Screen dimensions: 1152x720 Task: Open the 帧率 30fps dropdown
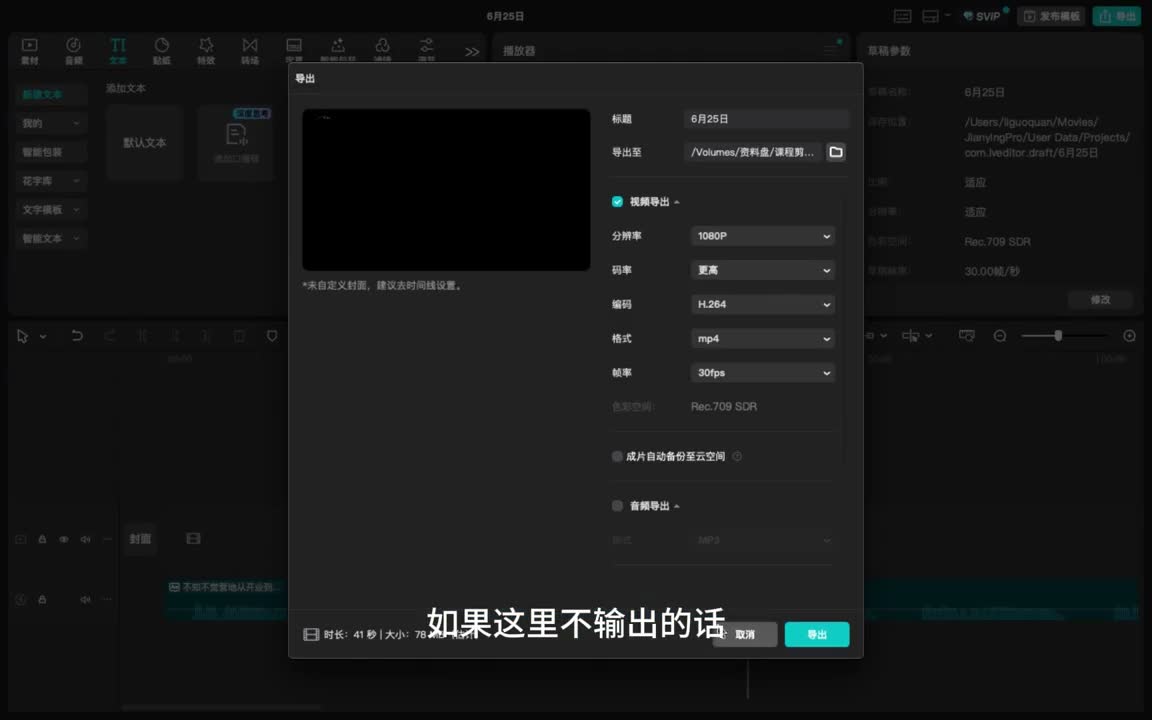763,372
